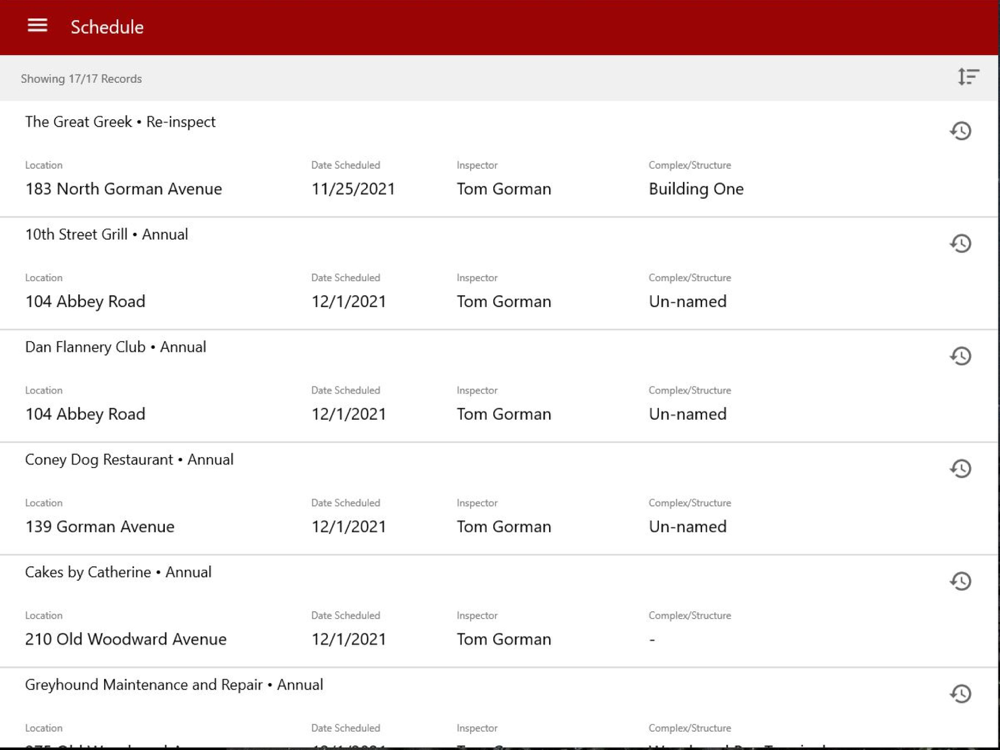This screenshot has width=1000, height=750.
Task: Click Building One complex value
Action: point(696,189)
